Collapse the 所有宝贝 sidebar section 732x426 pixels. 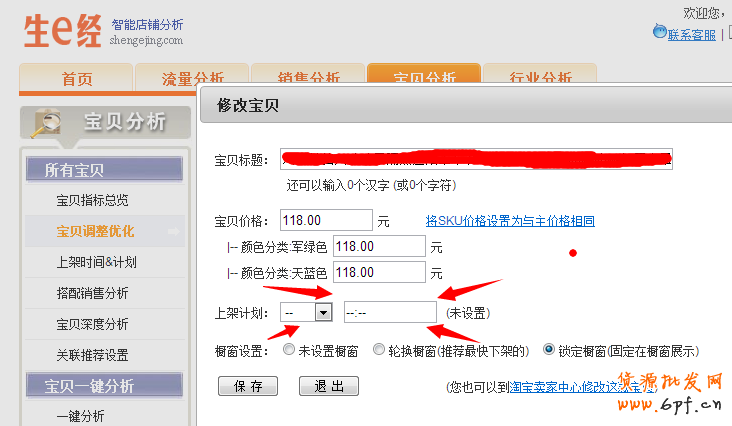(x=103, y=170)
